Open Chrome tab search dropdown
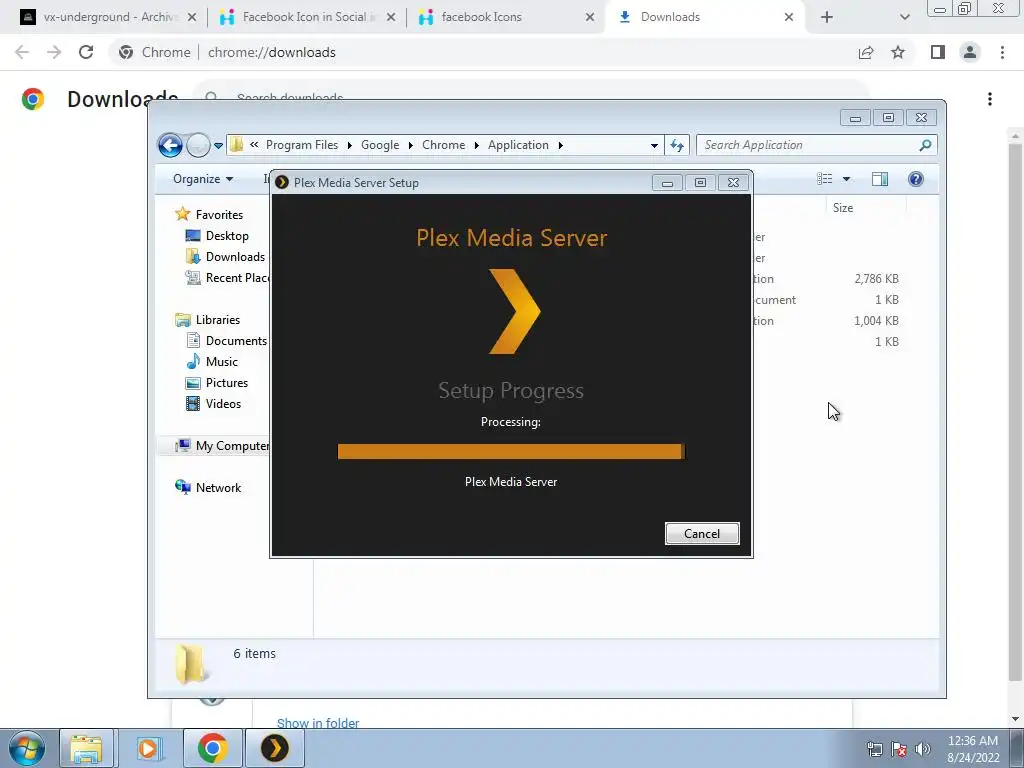 pos(904,18)
